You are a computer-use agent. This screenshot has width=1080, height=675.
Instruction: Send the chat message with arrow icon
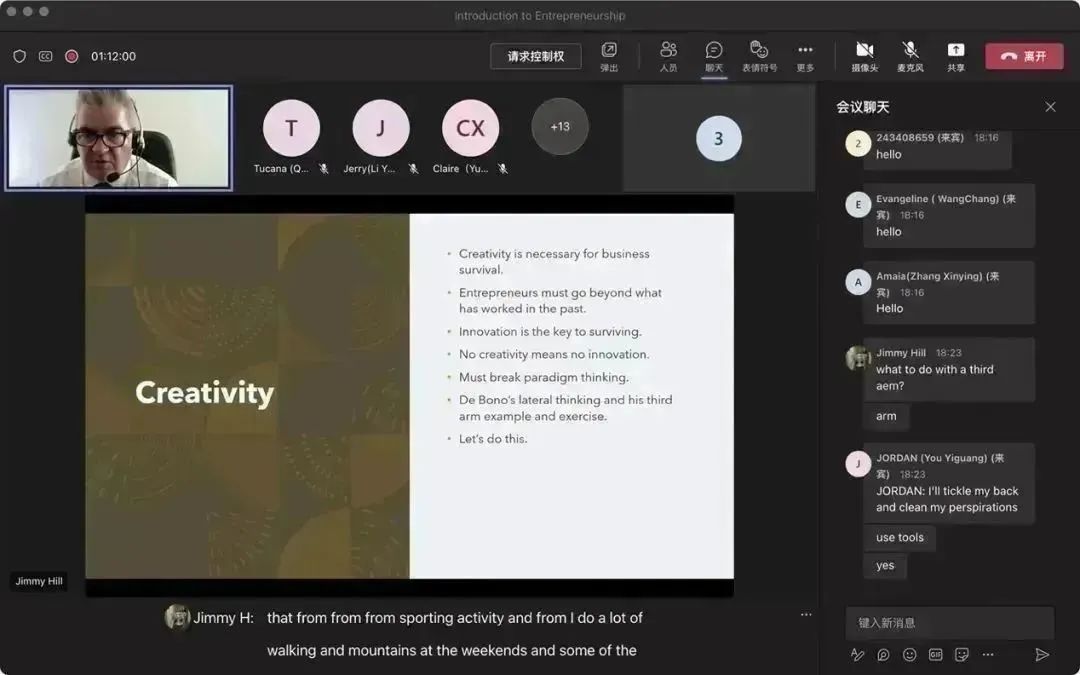1042,655
